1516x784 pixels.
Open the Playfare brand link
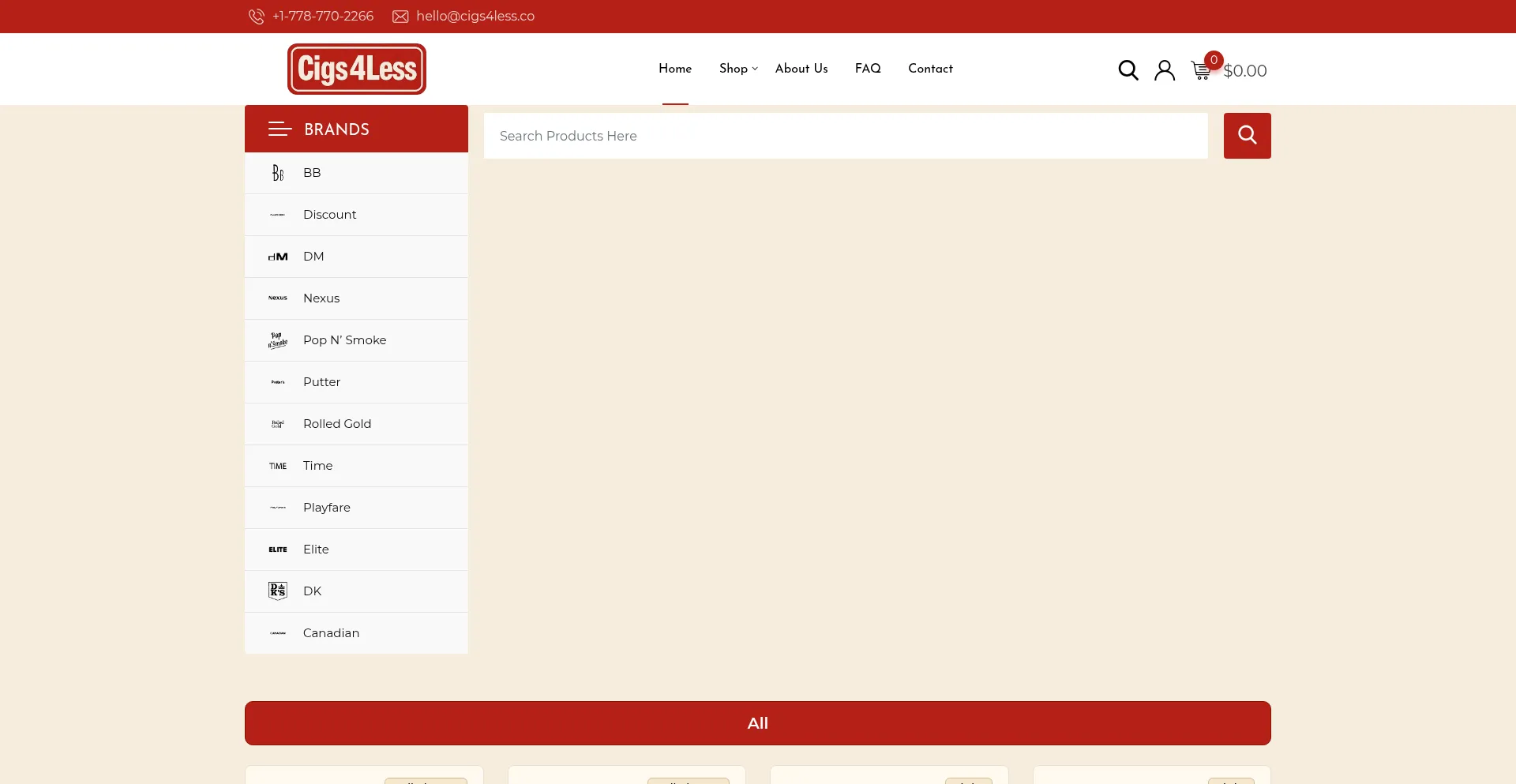(327, 508)
